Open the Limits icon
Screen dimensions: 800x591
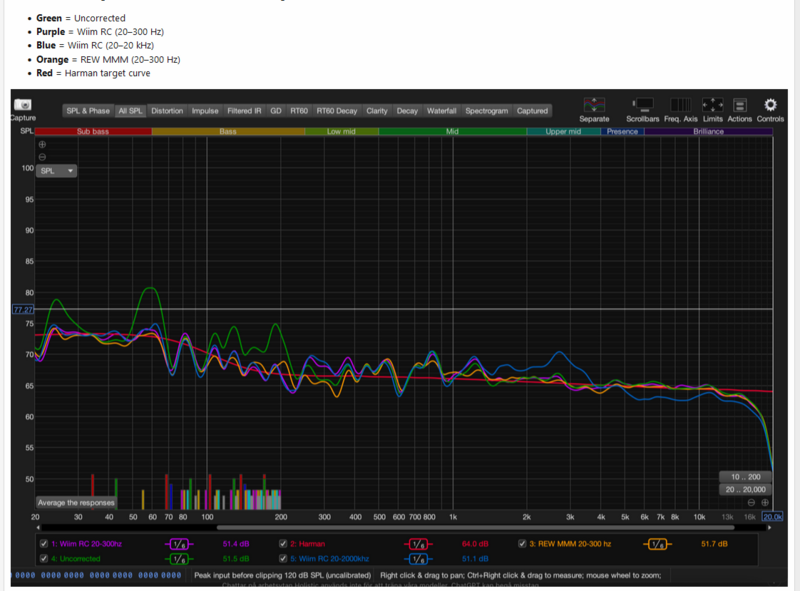713,105
